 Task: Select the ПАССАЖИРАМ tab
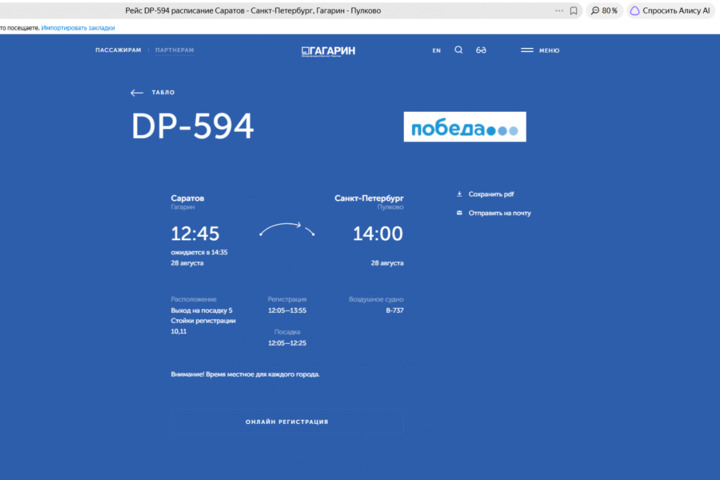tap(118, 50)
